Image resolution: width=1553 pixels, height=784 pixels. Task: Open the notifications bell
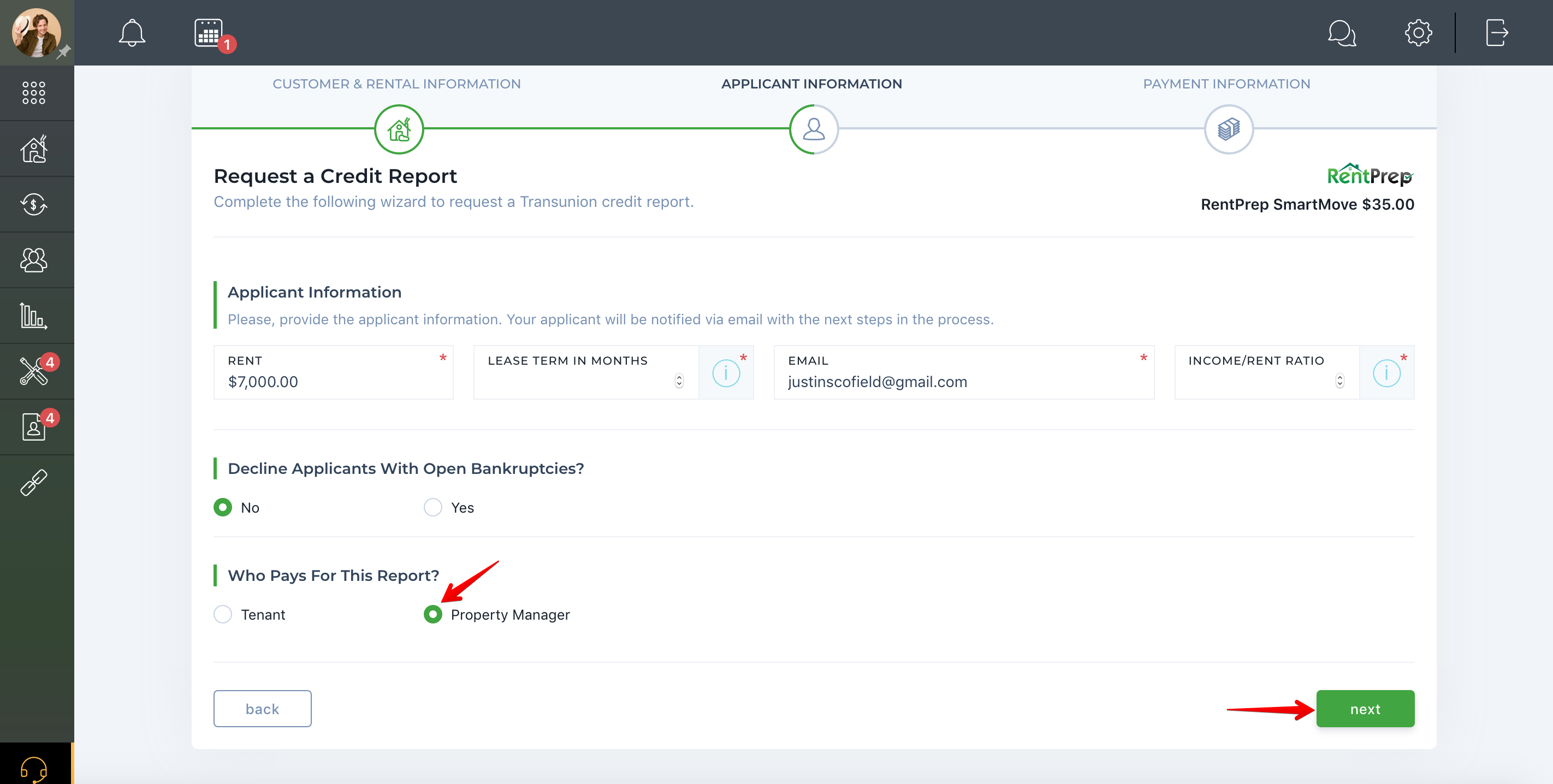pyautogui.click(x=132, y=33)
